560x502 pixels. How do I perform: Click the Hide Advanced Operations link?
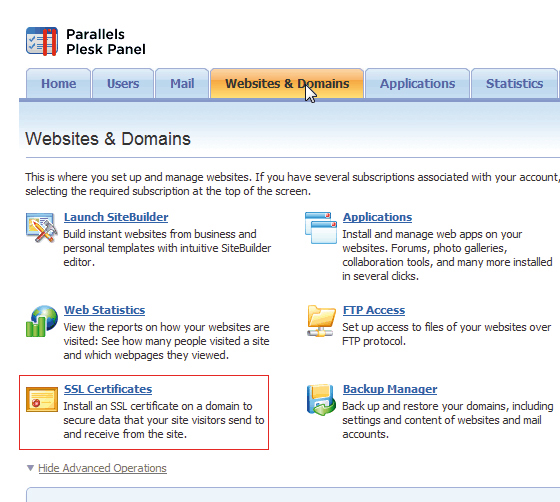coord(102,468)
